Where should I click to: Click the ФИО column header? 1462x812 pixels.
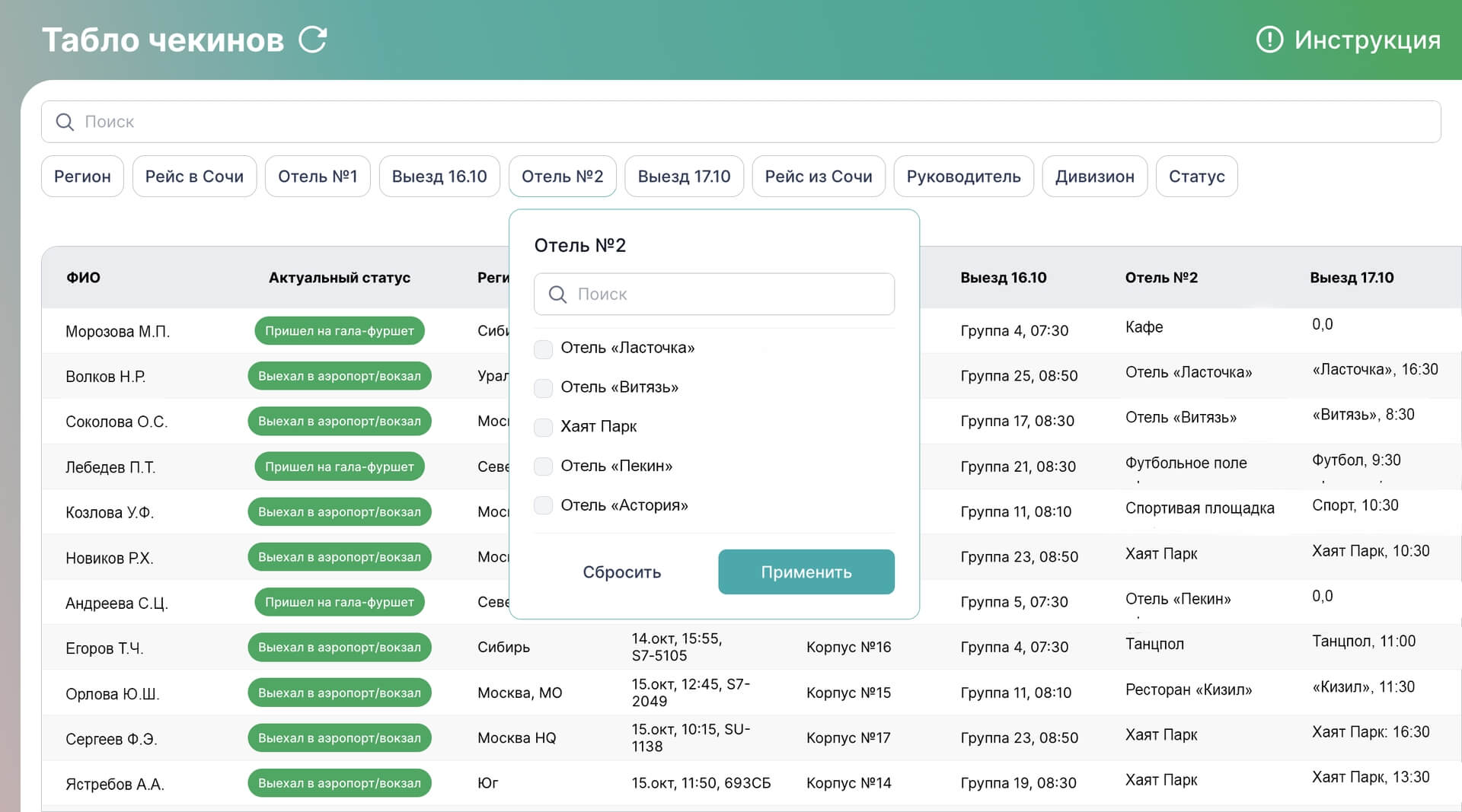click(x=83, y=278)
